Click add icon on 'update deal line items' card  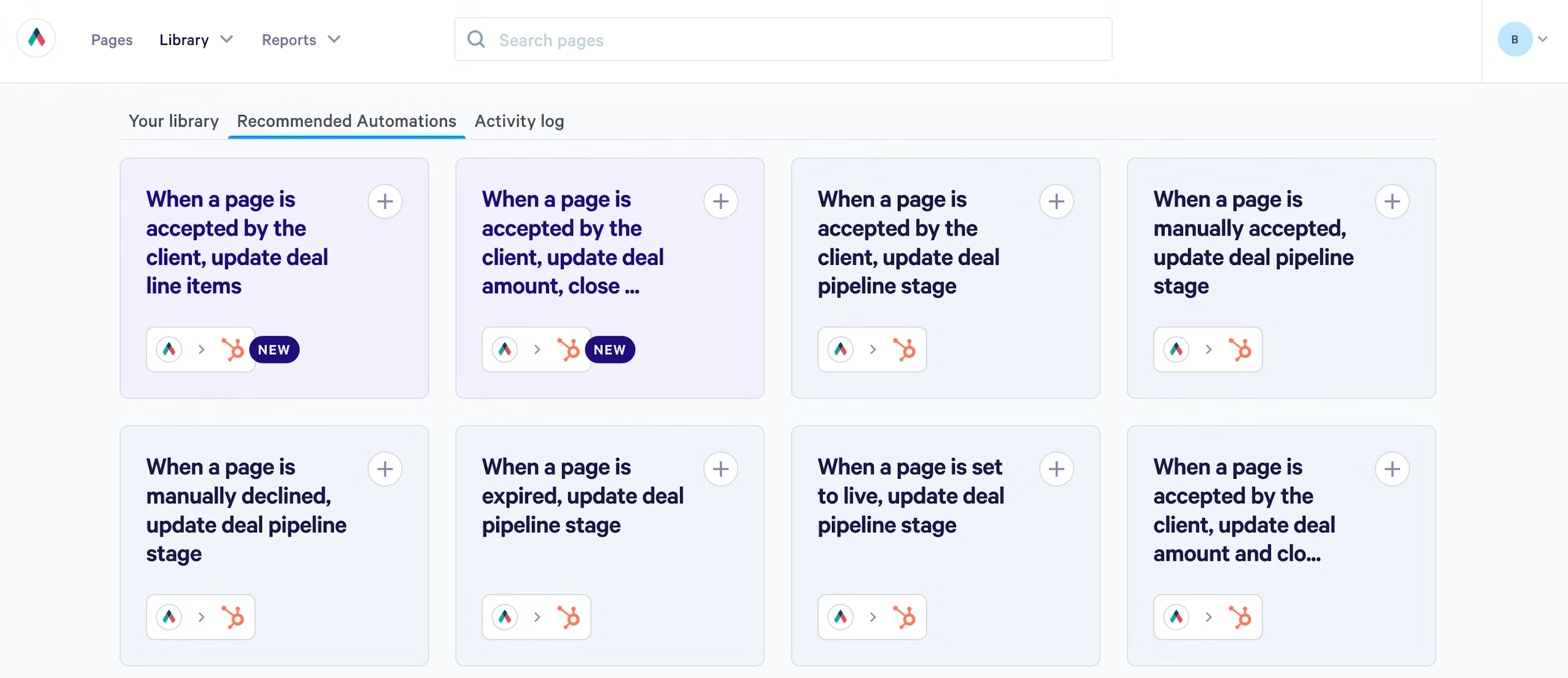pyautogui.click(x=385, y=200)
